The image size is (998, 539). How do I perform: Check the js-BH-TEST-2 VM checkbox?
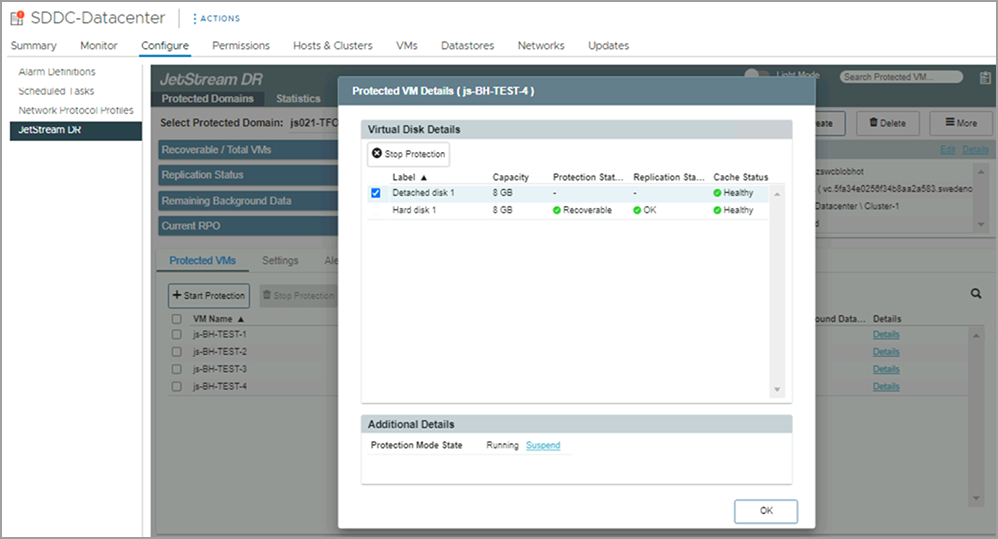point(176,352)
